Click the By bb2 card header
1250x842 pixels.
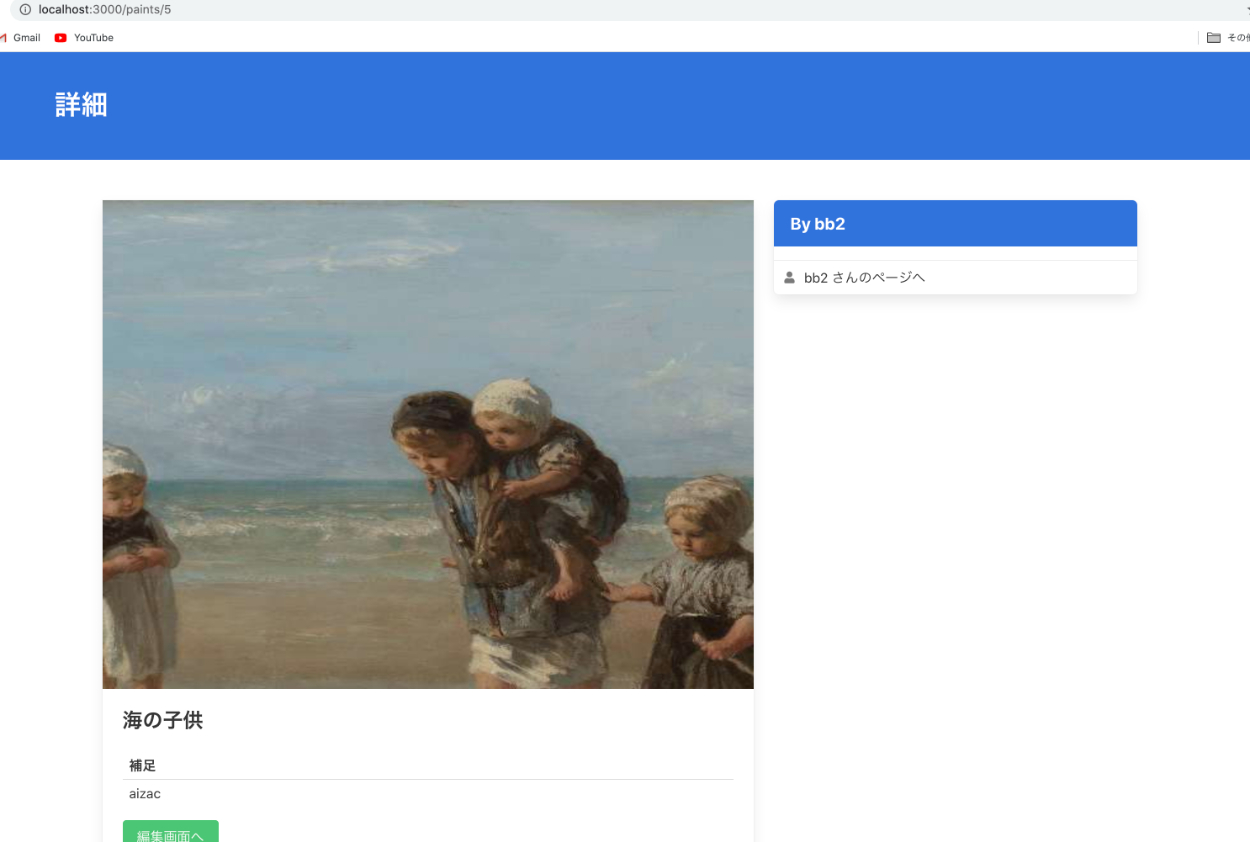955,223
